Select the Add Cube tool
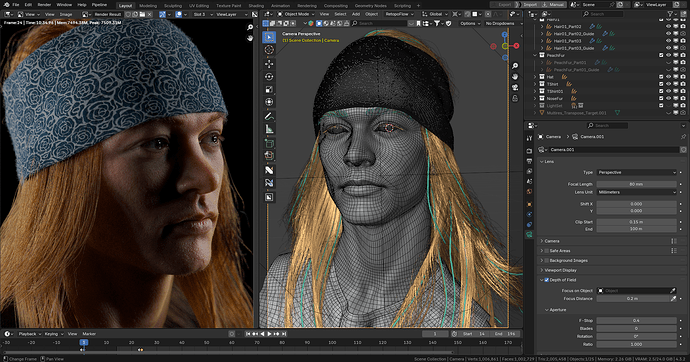The image size is (690, 362). pos(269,143)
